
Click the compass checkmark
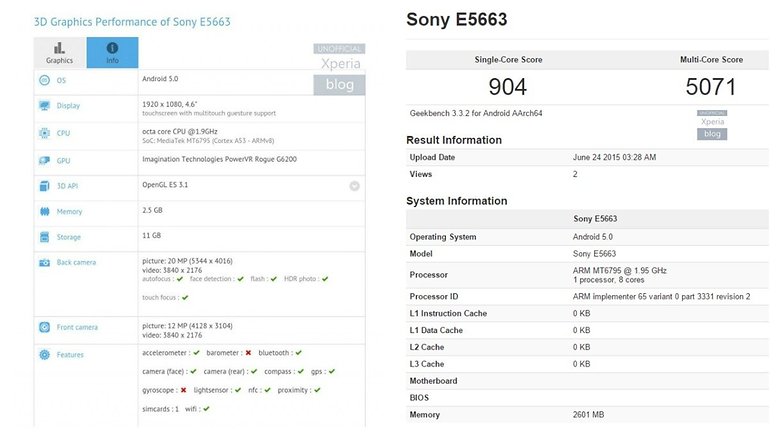click(300, 371)
